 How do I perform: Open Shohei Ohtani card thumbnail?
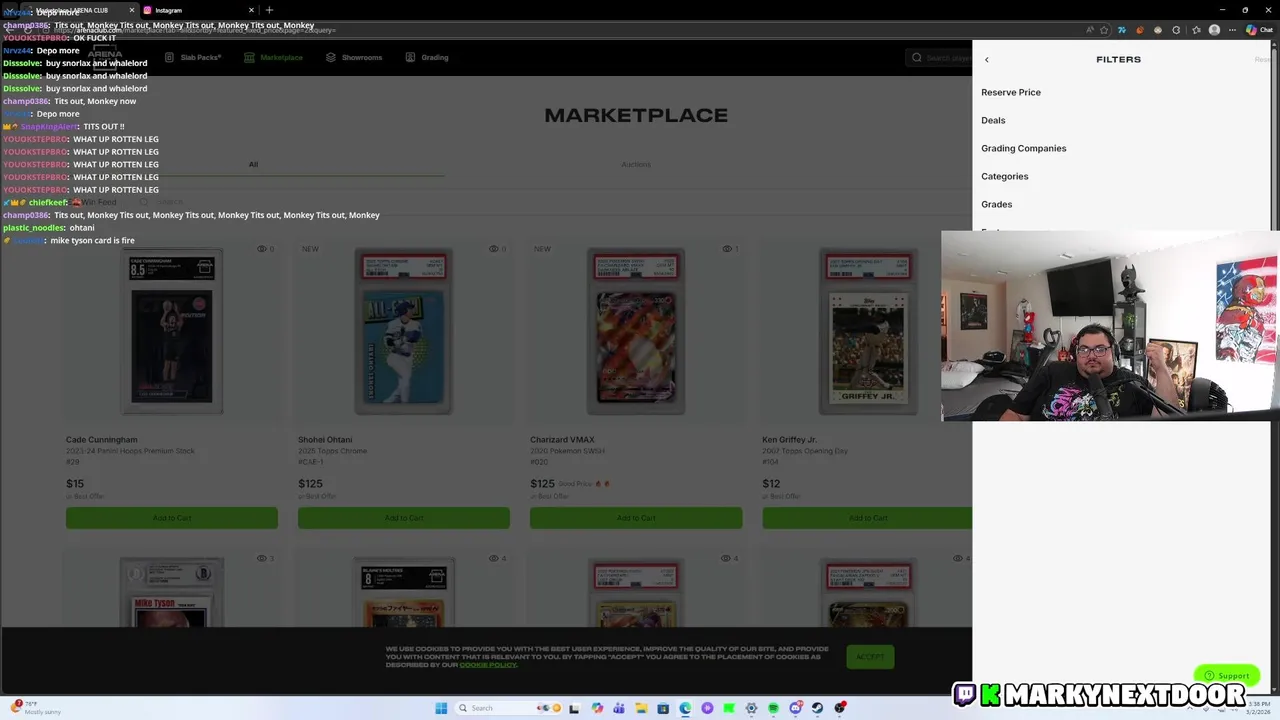[x=404, y=332]
